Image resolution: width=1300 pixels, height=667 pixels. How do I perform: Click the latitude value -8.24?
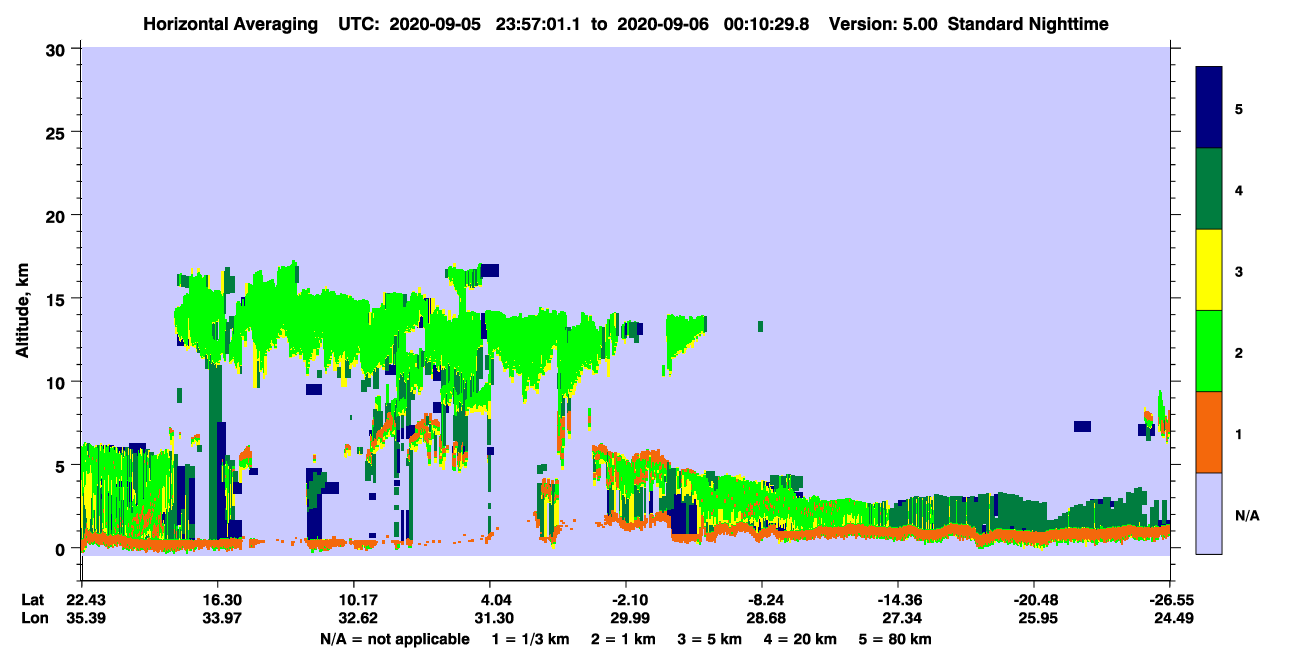[762, 600]
